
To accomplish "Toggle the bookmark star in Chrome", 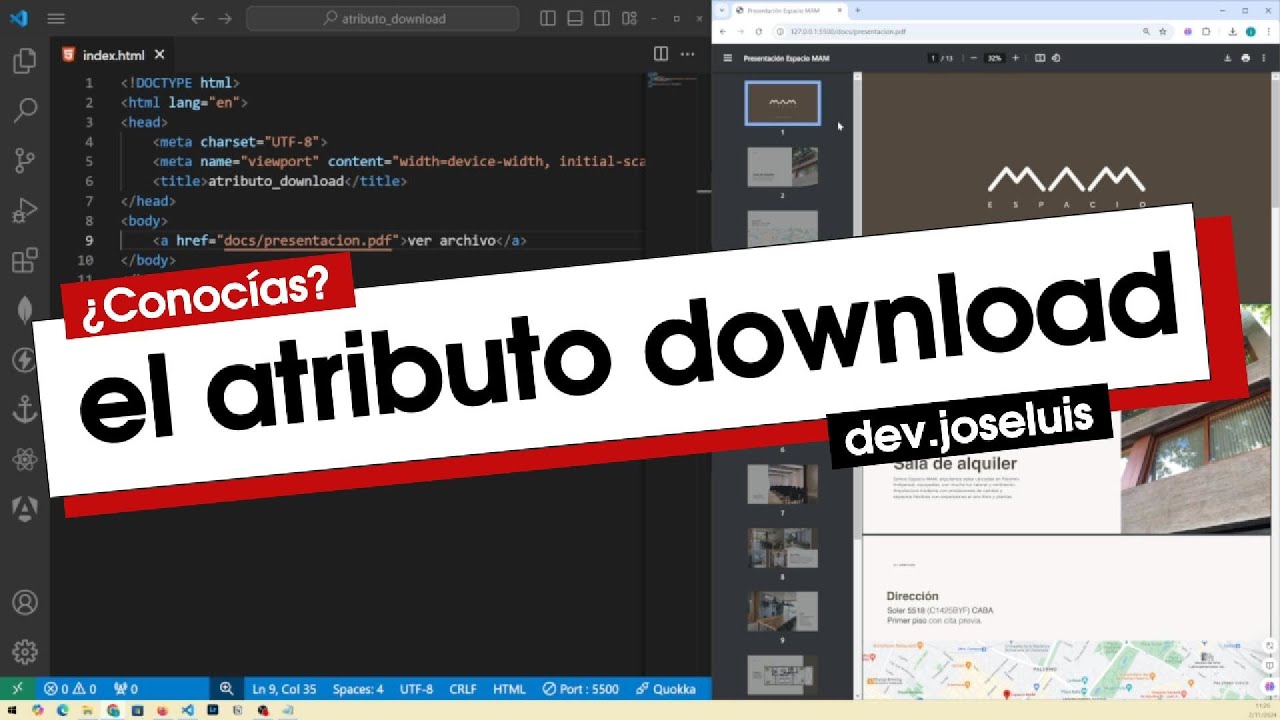I will coord(1162,31).
